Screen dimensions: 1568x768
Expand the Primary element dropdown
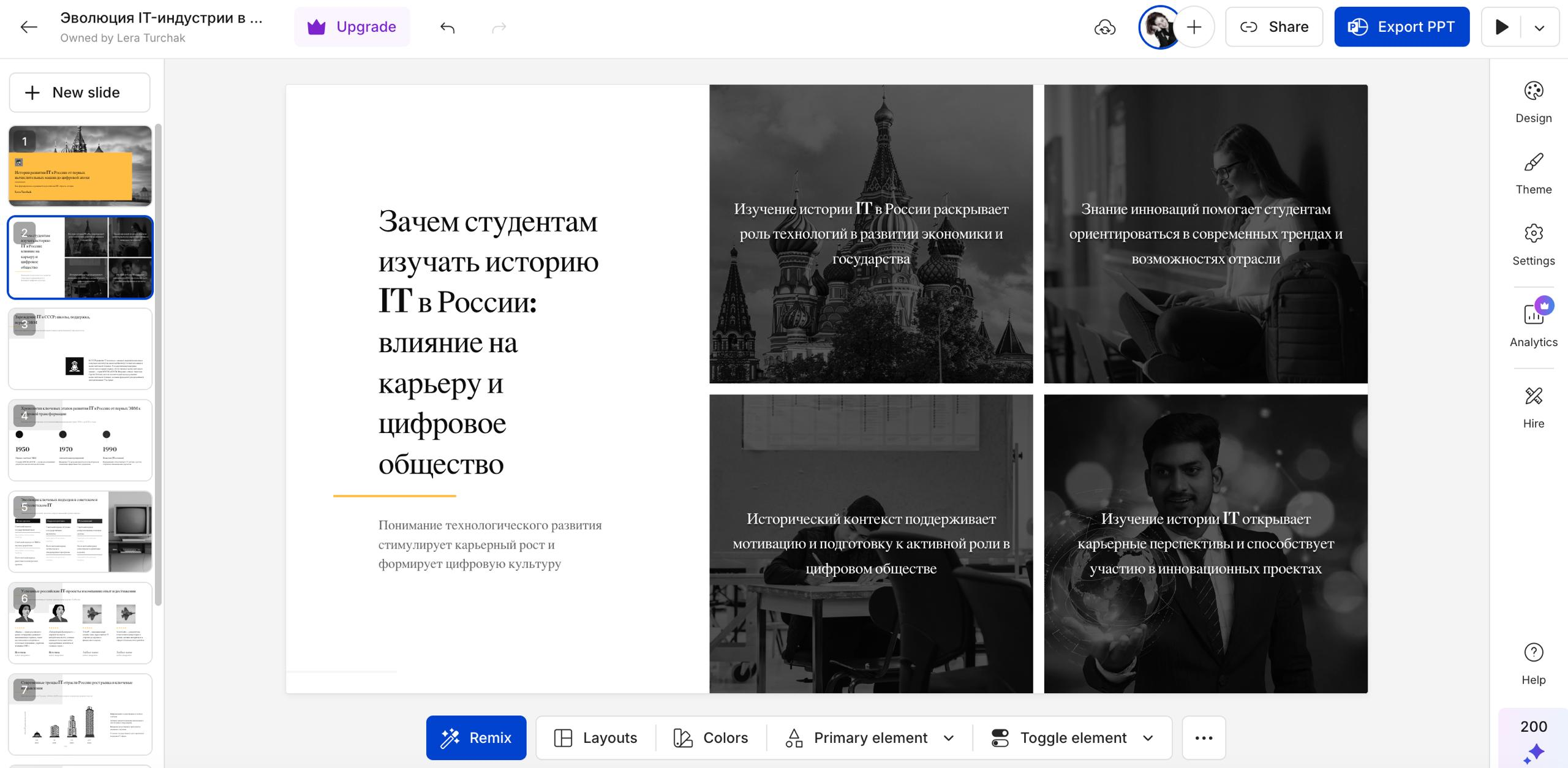[949, 737]
